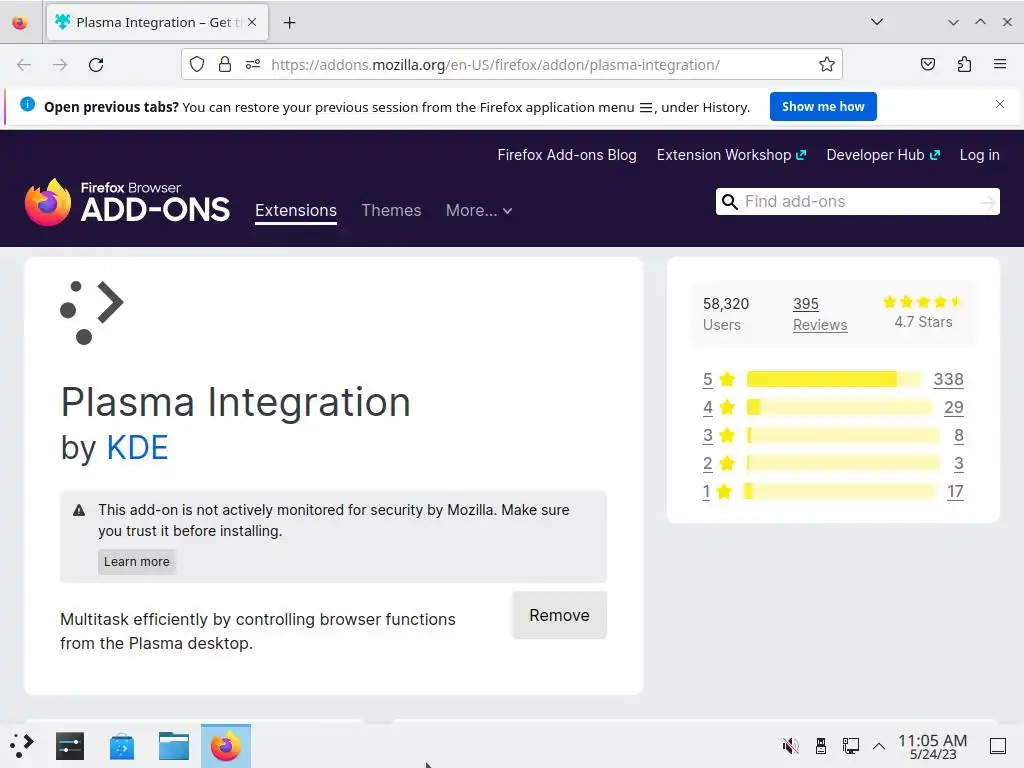The height and width of the screenshot is (768, 1024).
Task: Go back to the previous page
Action: (24, 65)
